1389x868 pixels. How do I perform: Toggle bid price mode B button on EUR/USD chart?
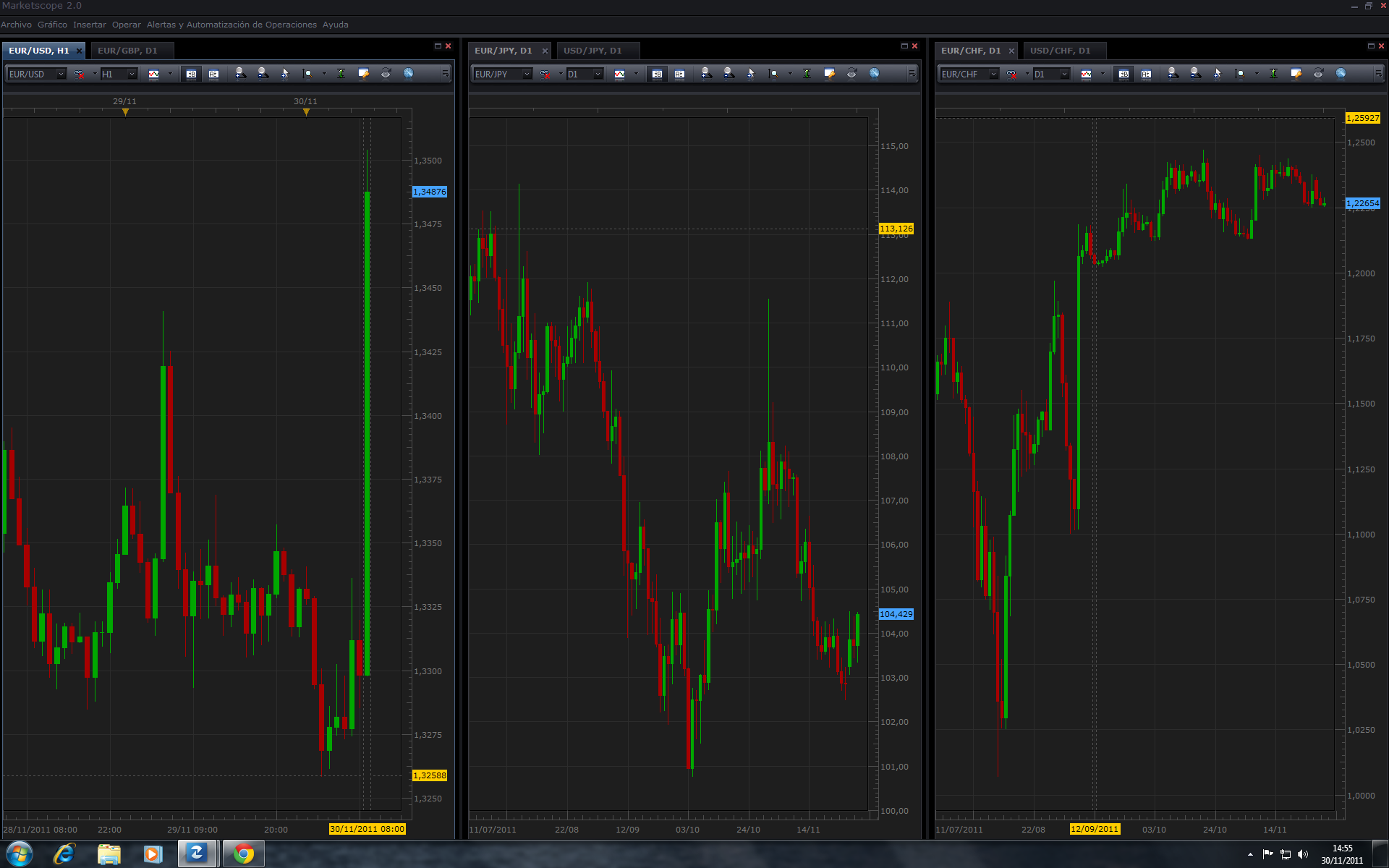click(191, 74)
